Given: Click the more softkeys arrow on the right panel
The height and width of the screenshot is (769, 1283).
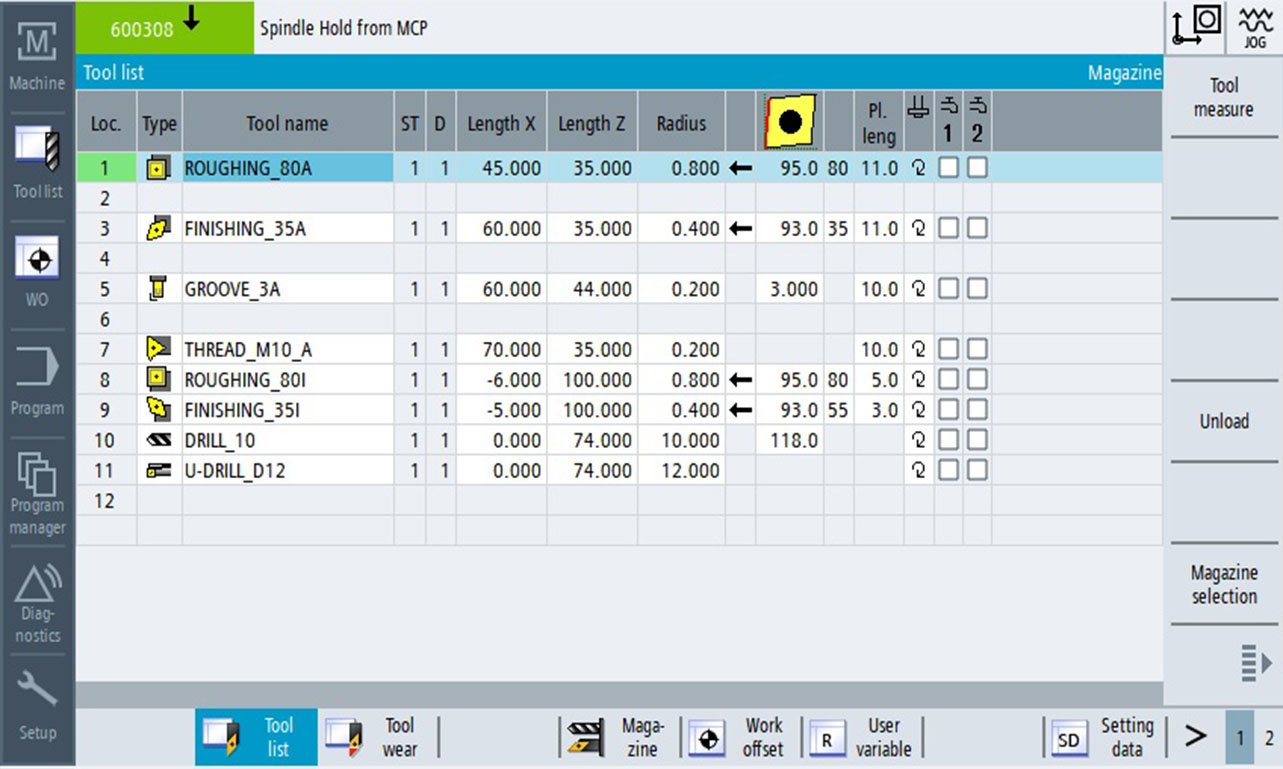Looking at the screenshot, I should pos(1254,662).
